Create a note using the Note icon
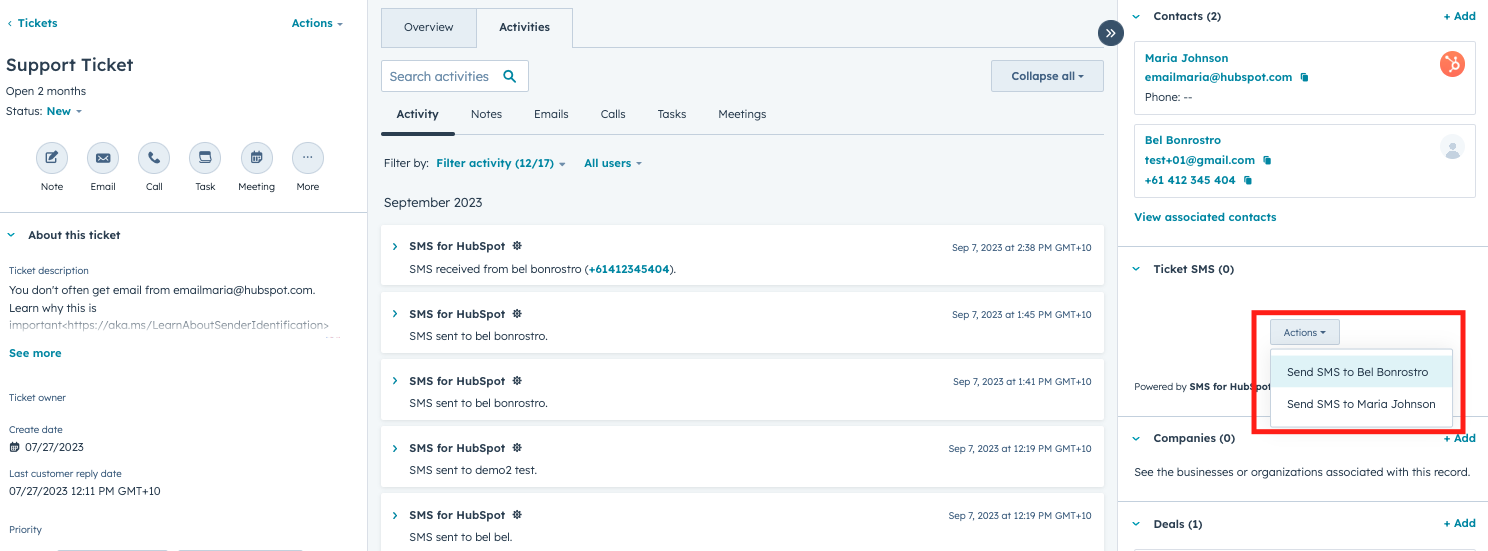 point(52,158)
